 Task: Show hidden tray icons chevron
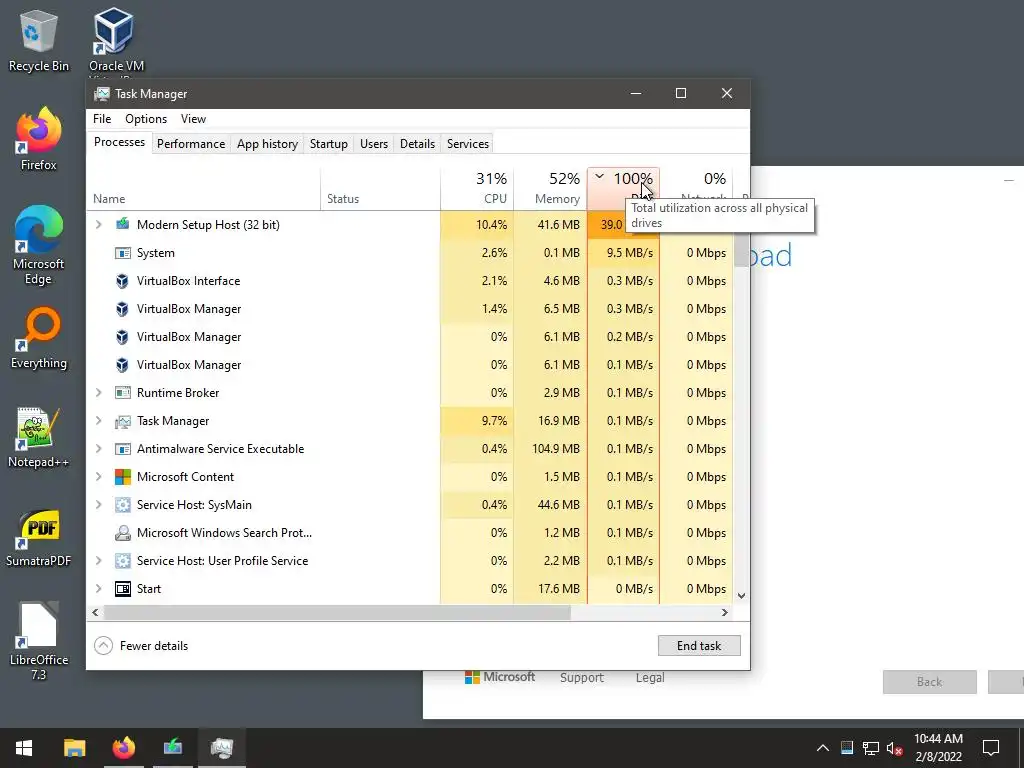(x=822, y=748)
